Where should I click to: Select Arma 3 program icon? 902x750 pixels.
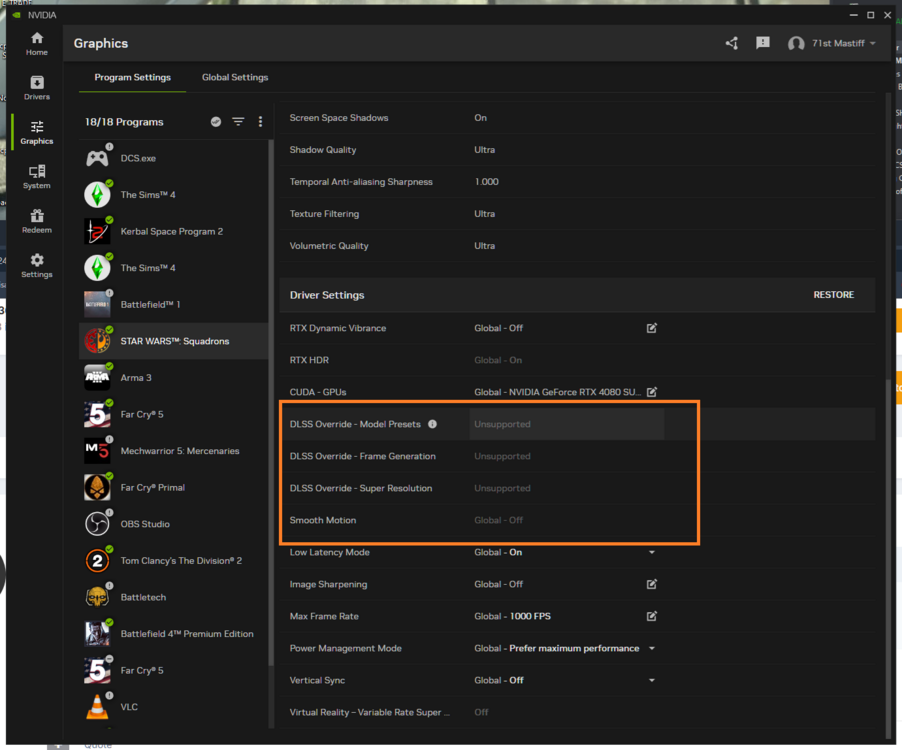tap(97, 377)
